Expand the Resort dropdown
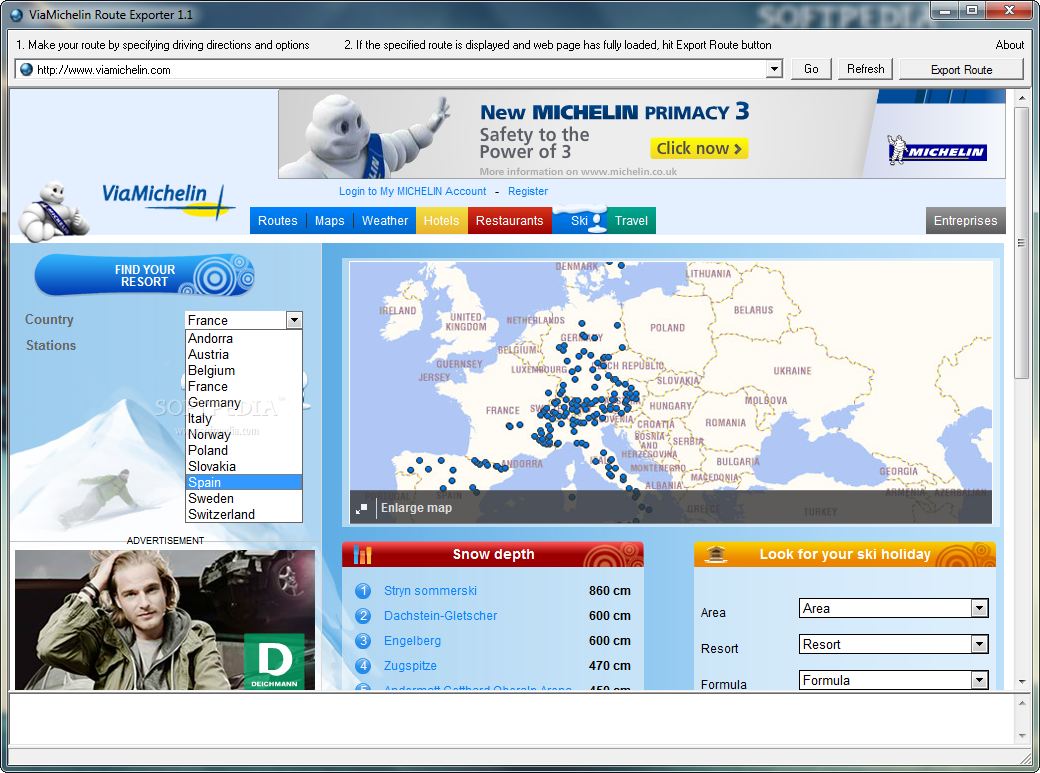1040x773 pixels. click(x=979, y=644)
